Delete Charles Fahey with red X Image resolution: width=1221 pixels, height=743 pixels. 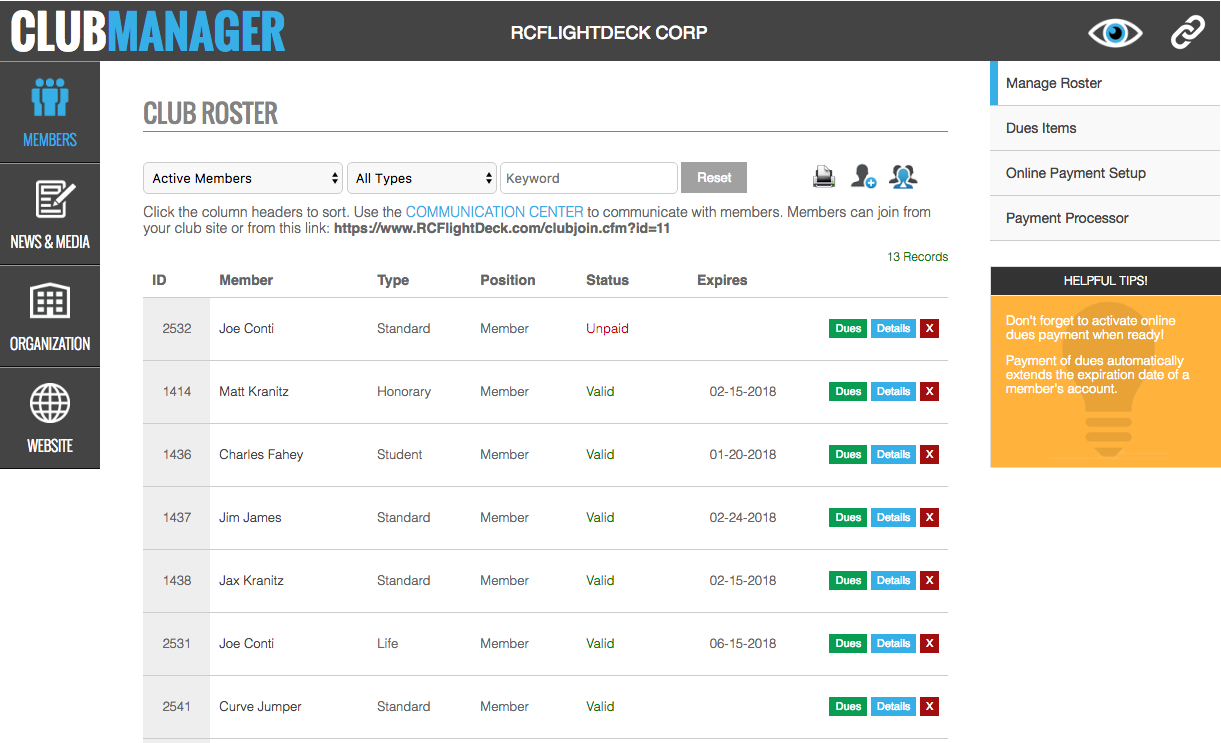pos(929,454)
